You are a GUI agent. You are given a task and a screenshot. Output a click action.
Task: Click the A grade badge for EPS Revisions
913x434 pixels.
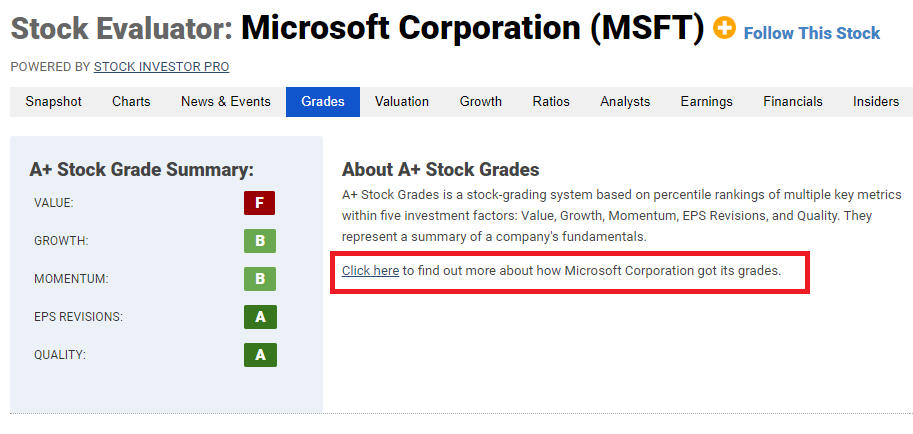(x=260, y=317)
